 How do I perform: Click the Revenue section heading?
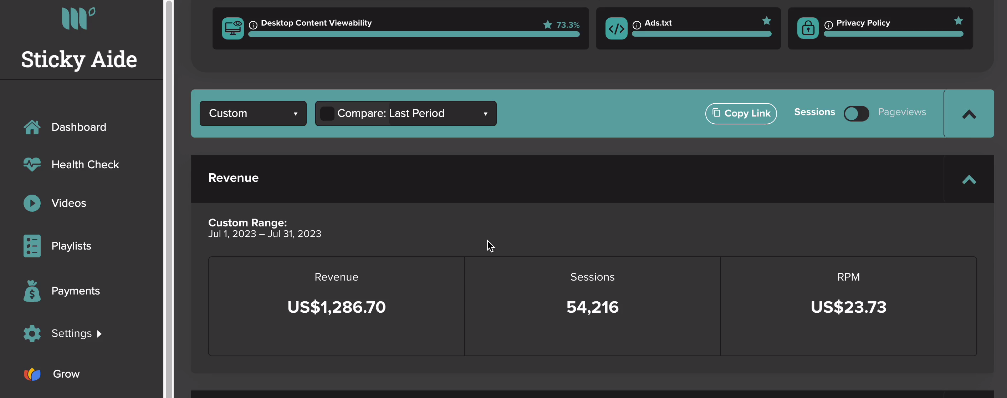point(233,178)
